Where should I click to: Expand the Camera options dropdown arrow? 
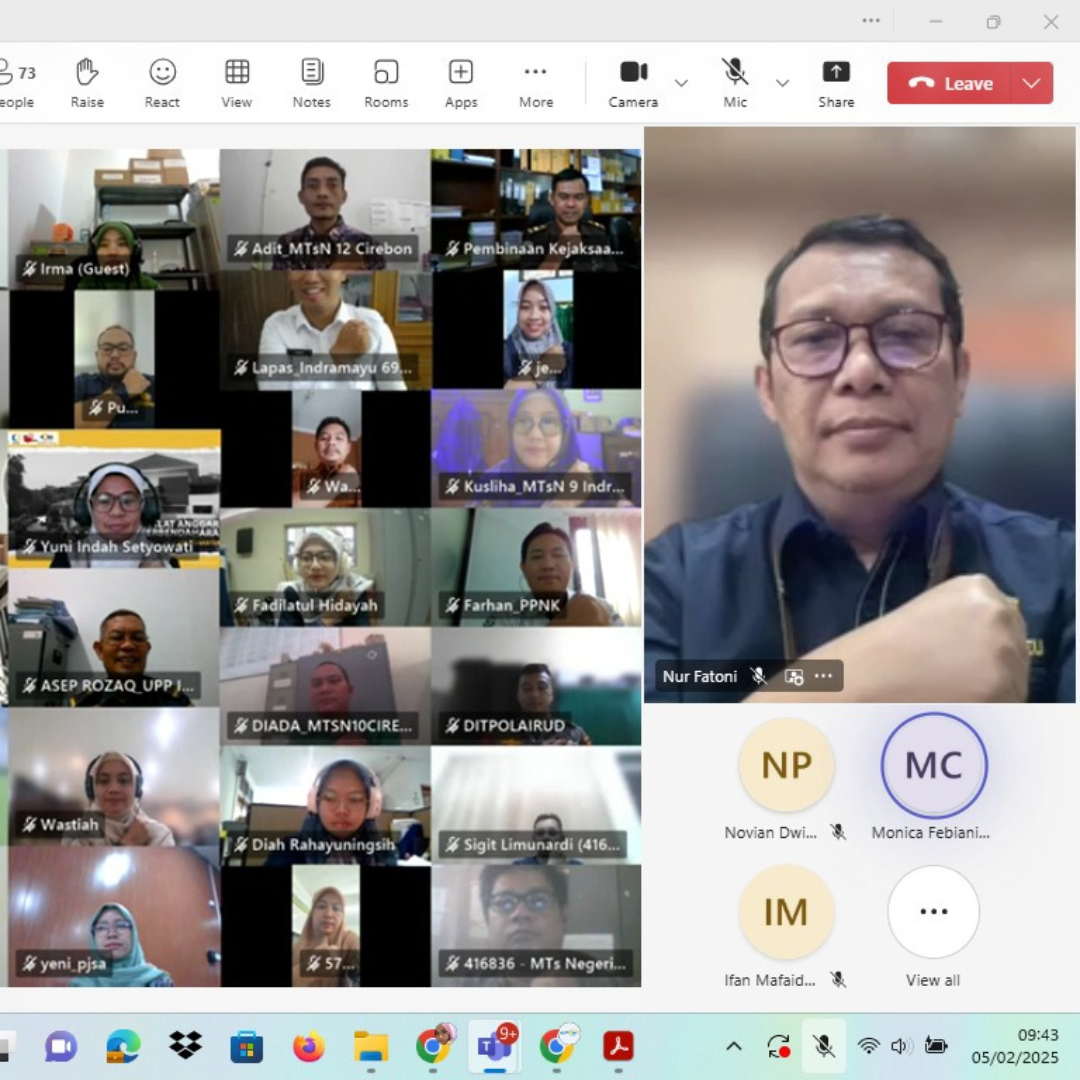point(681,83)
